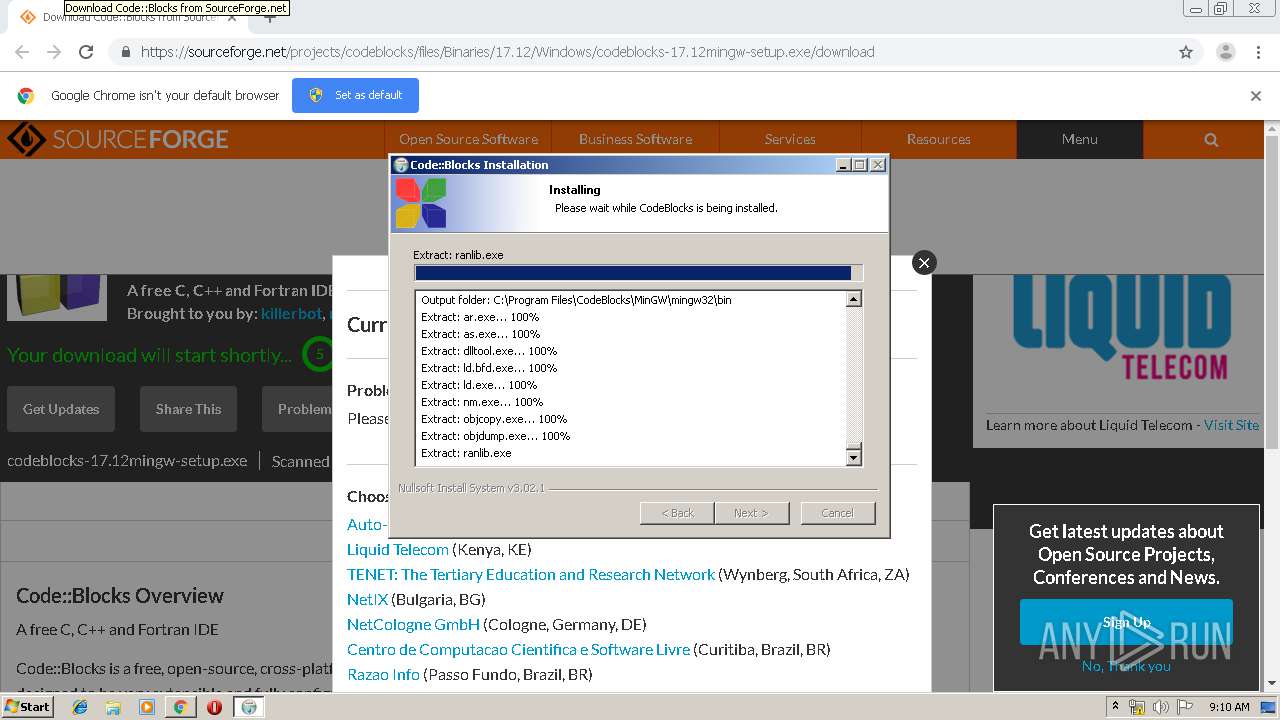Image resolution: width=1280 pixels, height=720 pixels.
Task: Select the Output folder log line
Action: 576,300
